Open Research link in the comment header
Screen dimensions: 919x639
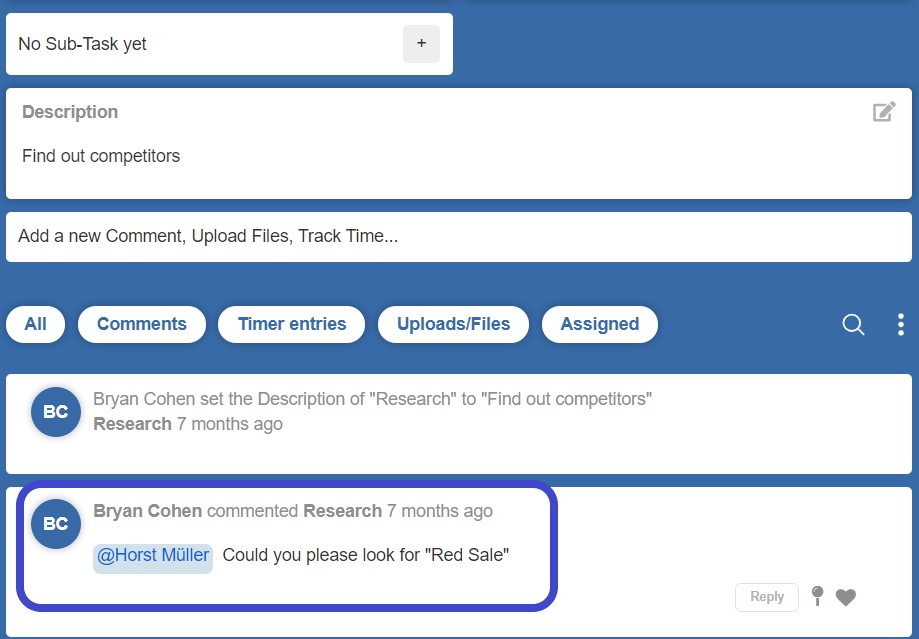pyautogui.click(x=342, y=511)
